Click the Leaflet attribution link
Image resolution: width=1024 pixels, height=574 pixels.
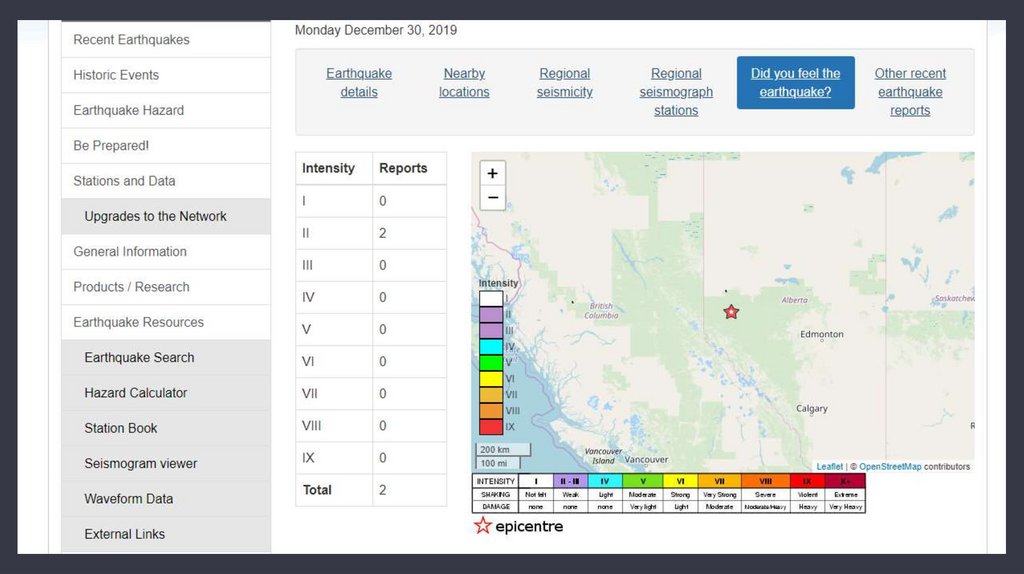(829, 467)
